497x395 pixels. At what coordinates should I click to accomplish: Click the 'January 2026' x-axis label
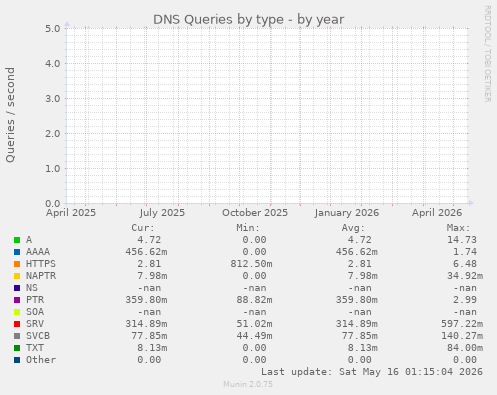(x=347, y=213)
